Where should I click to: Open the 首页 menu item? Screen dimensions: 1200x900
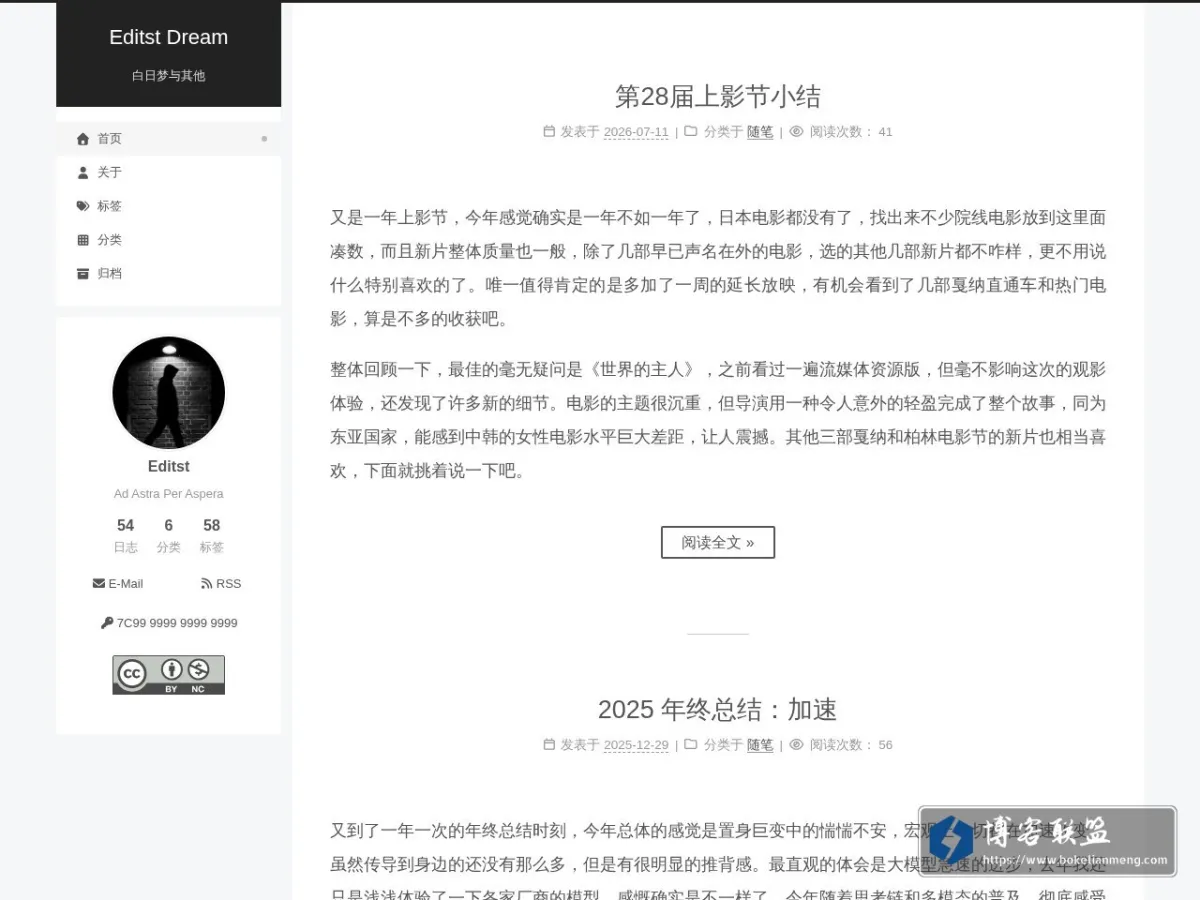point(168,139)
